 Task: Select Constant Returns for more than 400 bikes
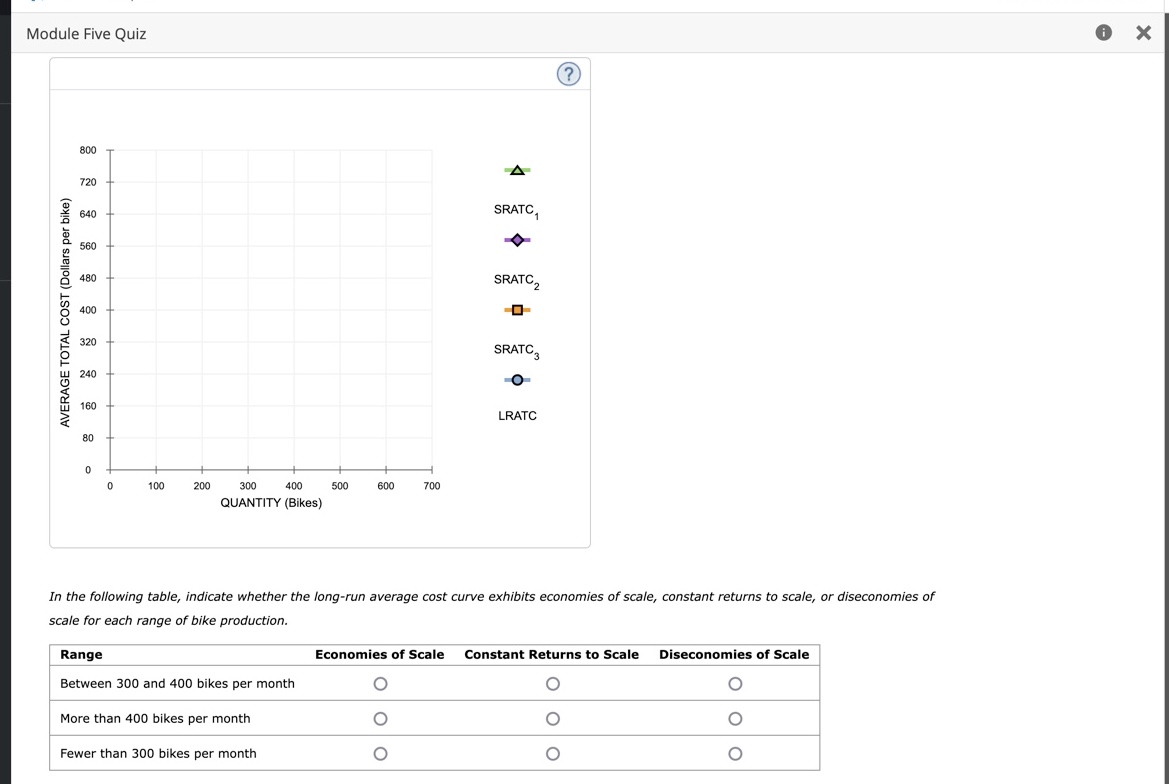(x=553, y=718)
